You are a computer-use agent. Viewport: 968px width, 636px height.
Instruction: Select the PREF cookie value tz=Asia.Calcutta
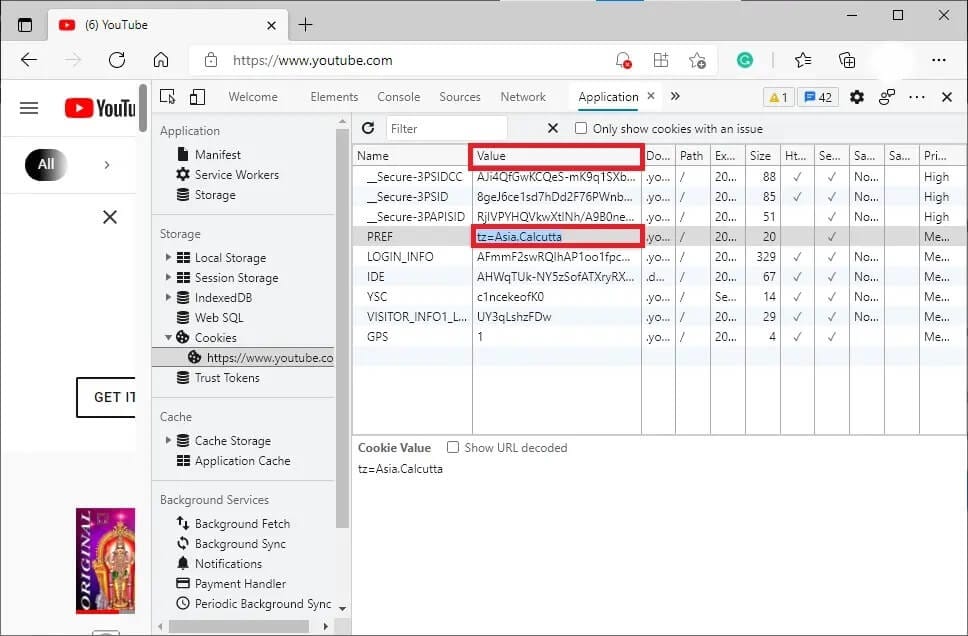click(519, 236)
